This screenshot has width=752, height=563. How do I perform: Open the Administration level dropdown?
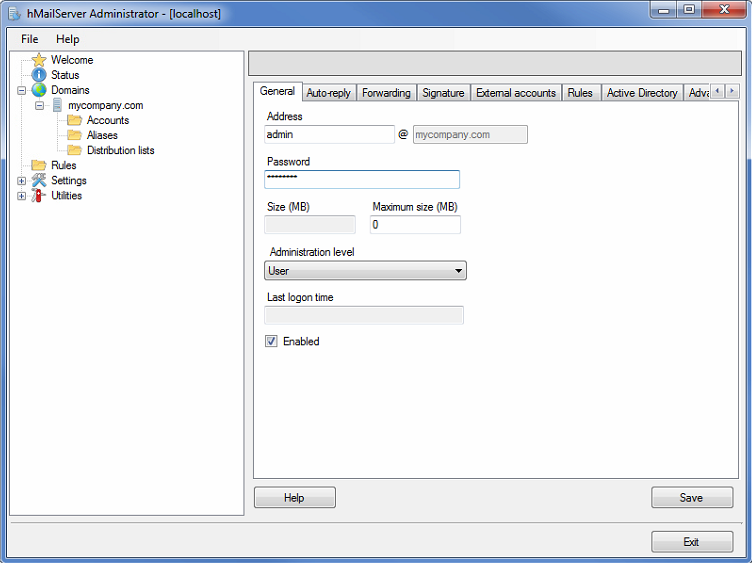tap(365, 270)
